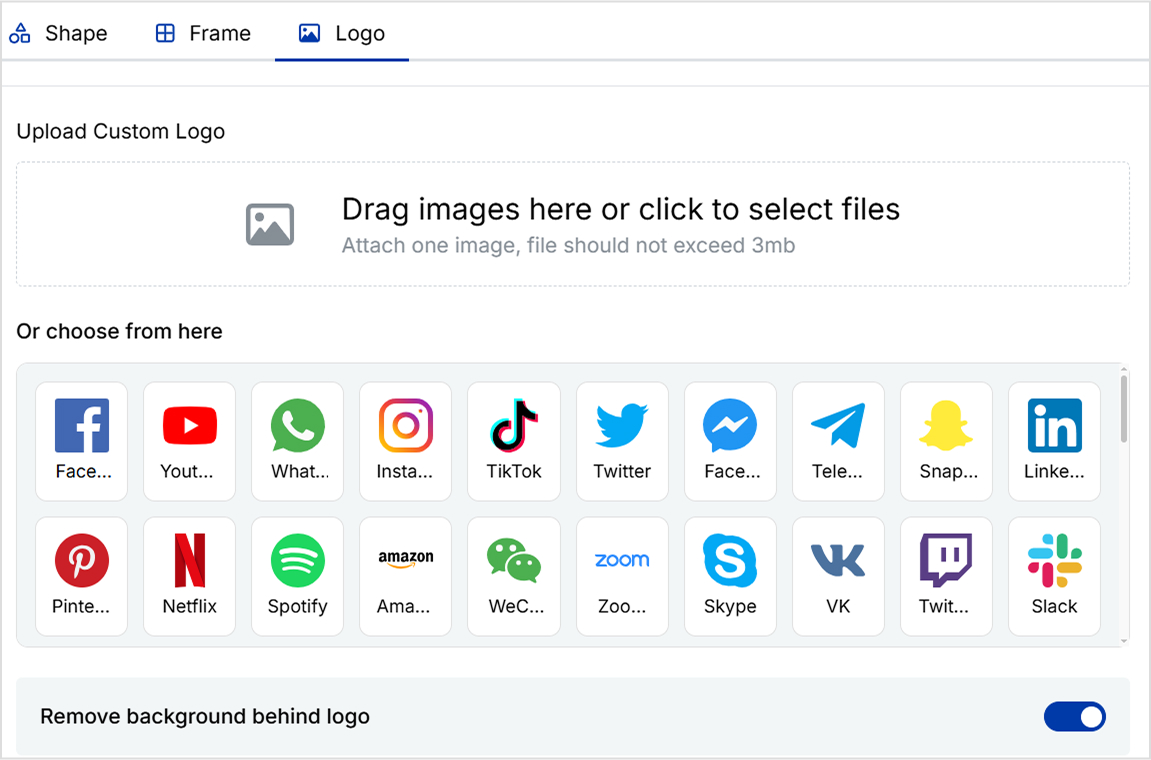This screenshot has width=1151, height=760.
Task: Toggle Remove background behind logo switch
Action: pyautogui.click(x=1075, y=717)
